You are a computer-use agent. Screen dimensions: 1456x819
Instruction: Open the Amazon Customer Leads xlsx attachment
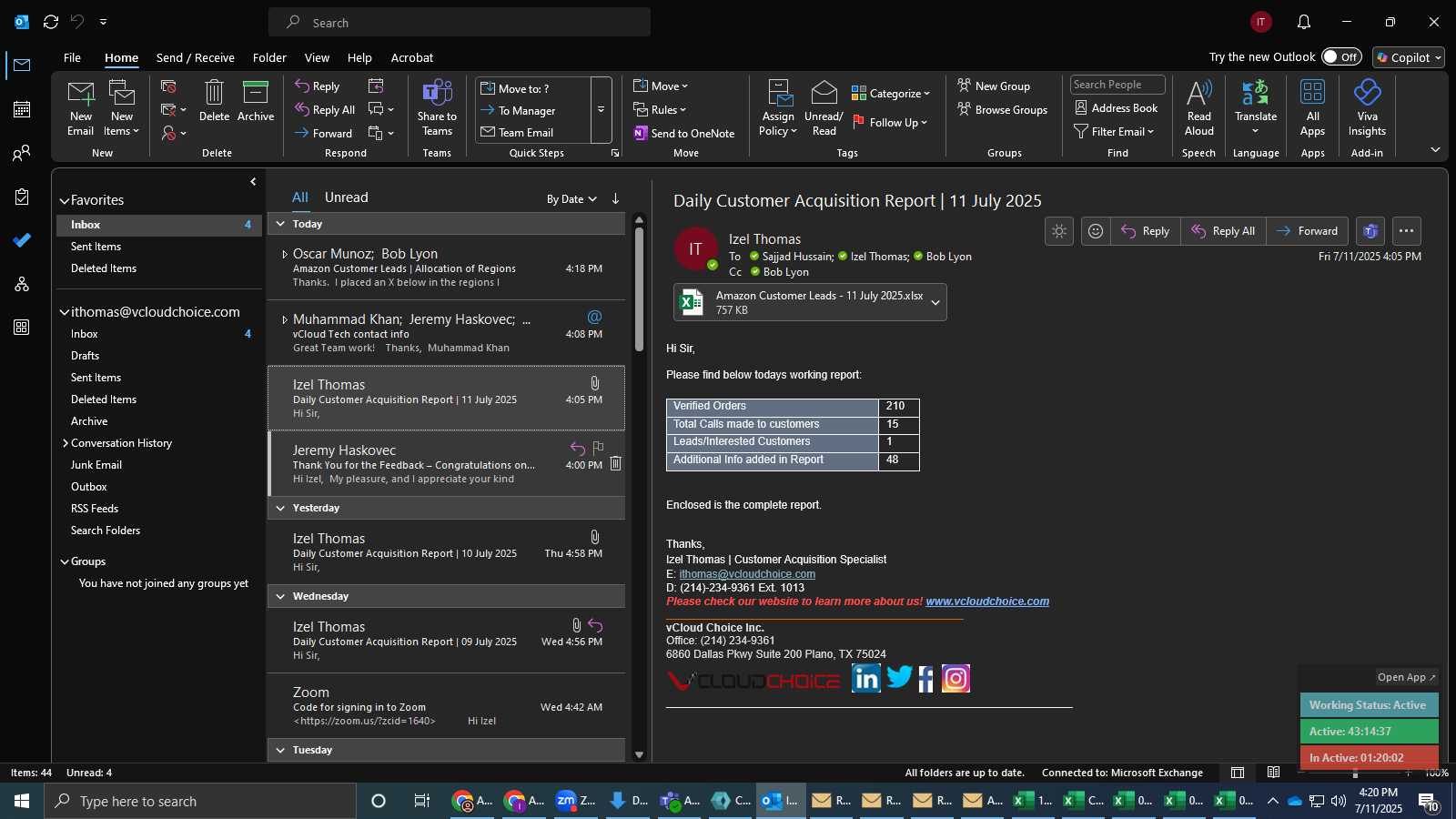click(801, 302)
